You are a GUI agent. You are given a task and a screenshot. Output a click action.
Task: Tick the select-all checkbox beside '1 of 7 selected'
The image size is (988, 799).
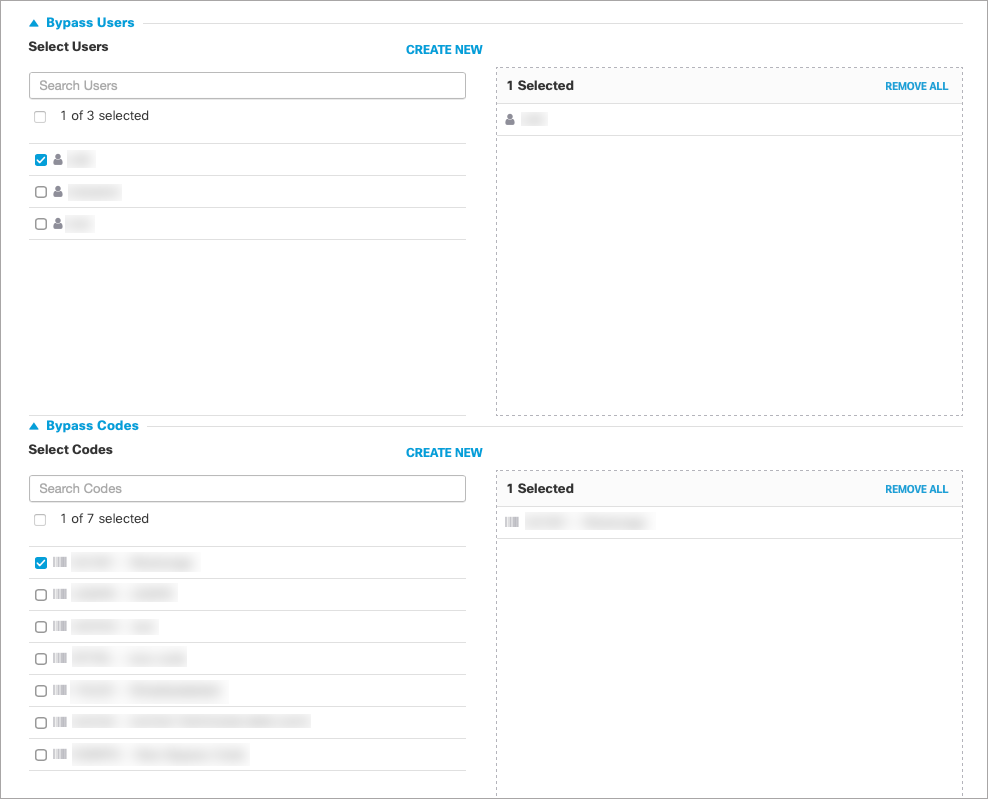click(40, 520)
